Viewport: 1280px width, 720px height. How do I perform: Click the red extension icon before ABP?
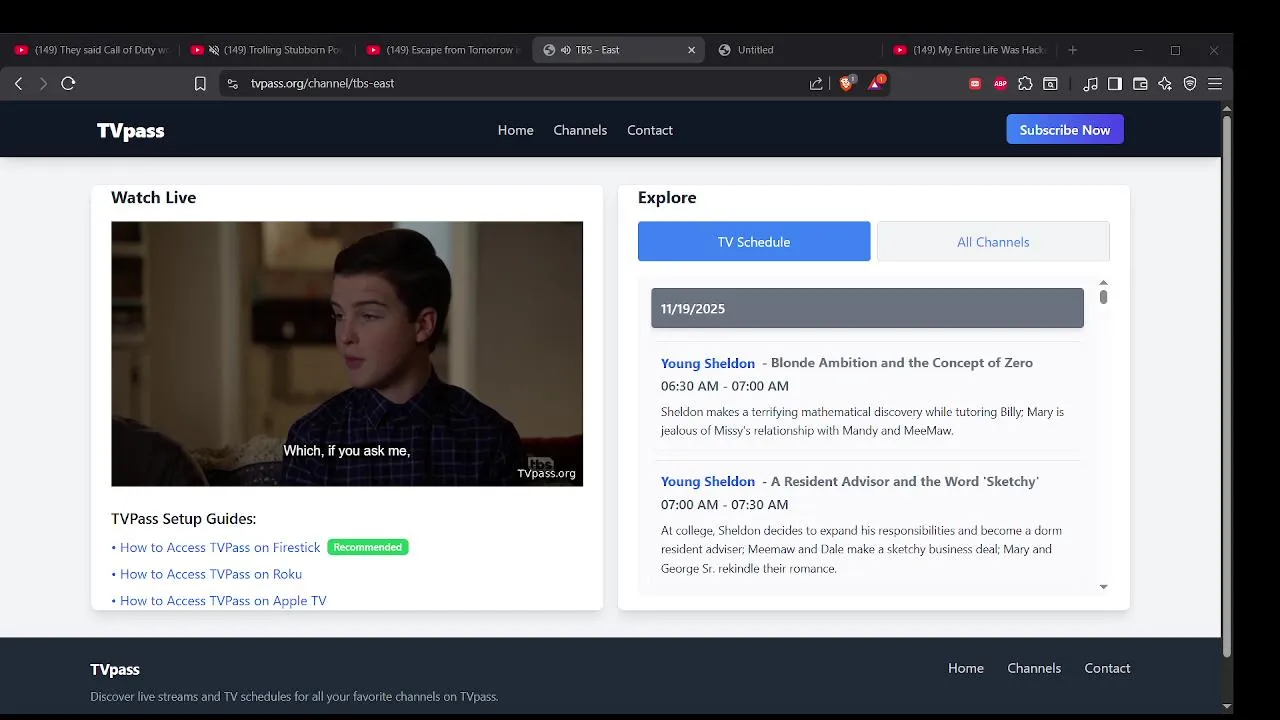point(975,84)
